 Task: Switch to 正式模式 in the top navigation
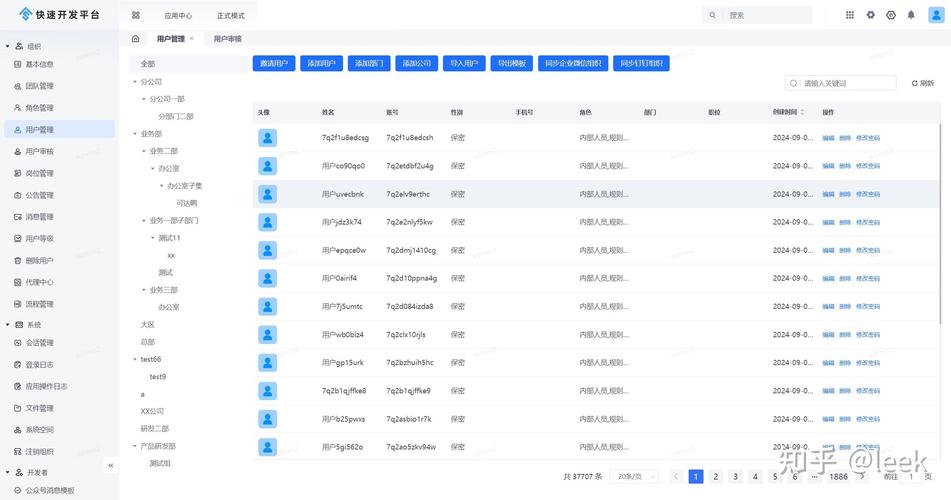230,16
